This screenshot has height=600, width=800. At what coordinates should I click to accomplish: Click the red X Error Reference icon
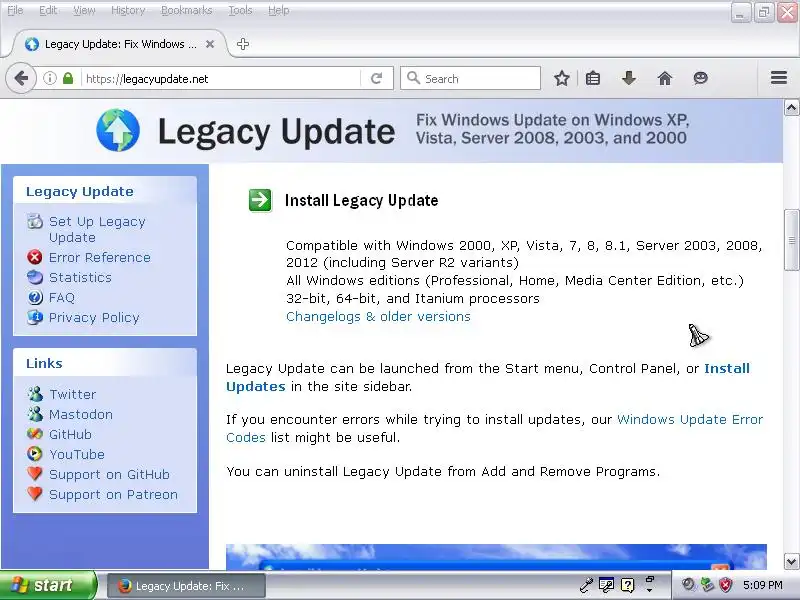(35, 257)
